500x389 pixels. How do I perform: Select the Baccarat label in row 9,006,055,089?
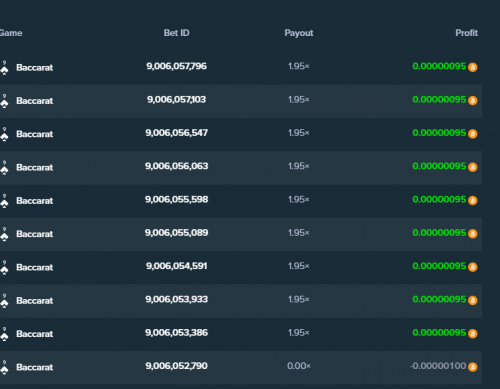[x=35, y=234]
